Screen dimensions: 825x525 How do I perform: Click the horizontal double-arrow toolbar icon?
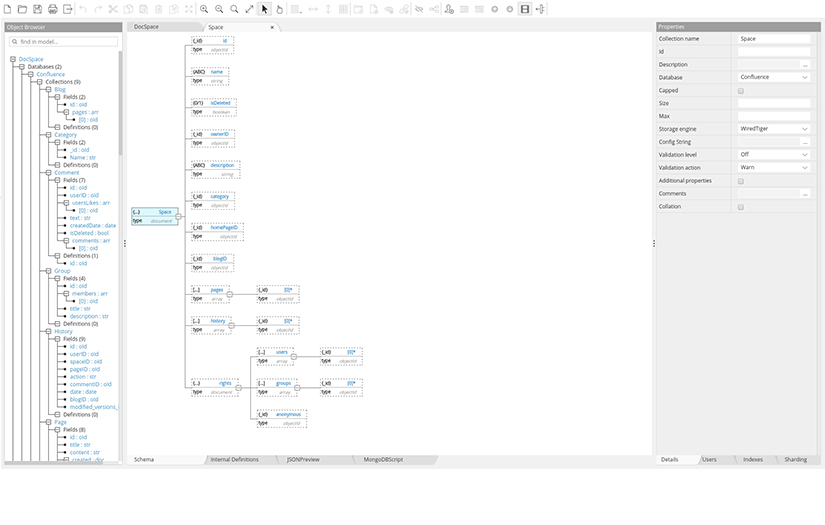[x=313, y=9]
